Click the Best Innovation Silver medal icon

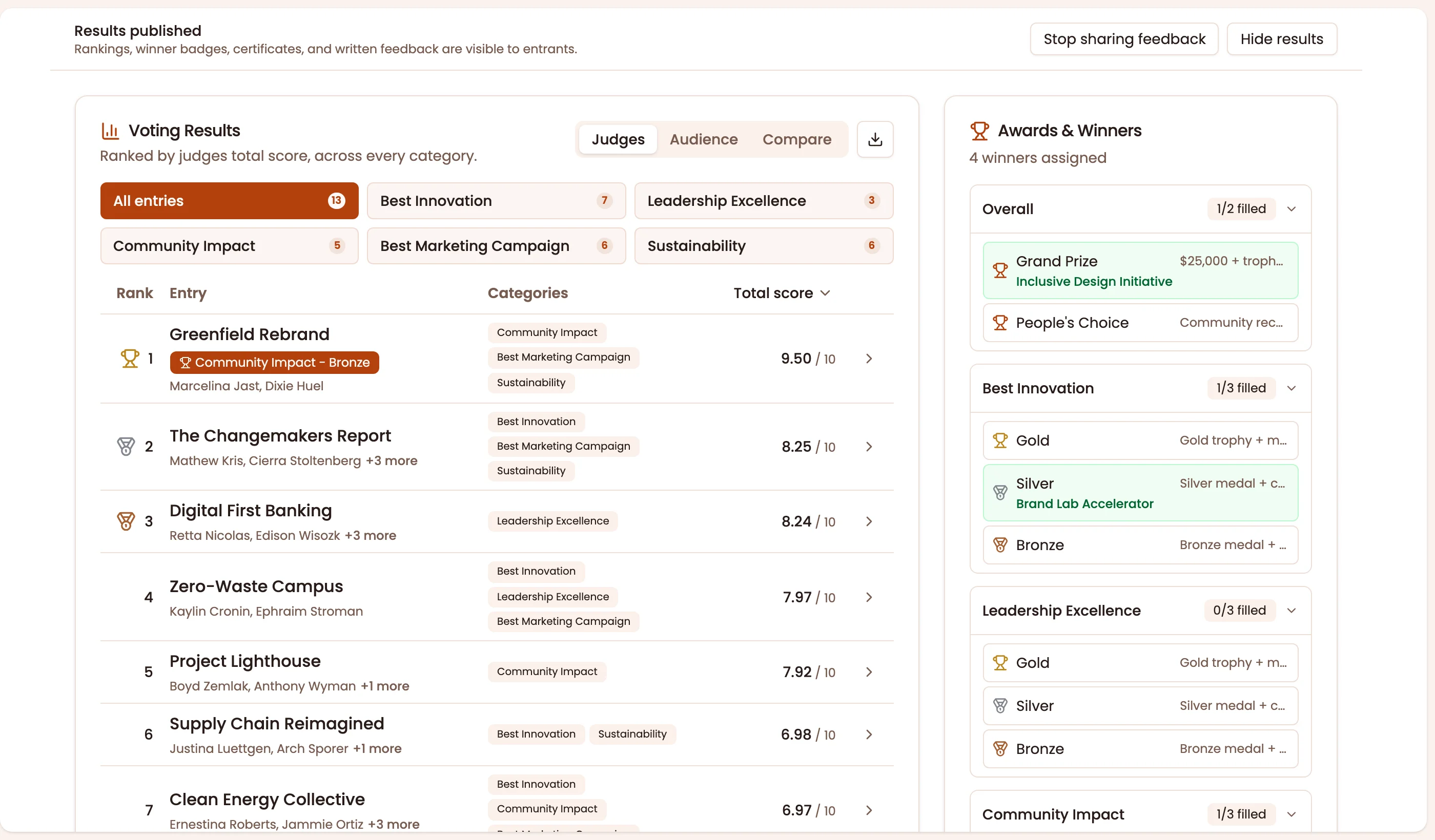pos(1000,493)
